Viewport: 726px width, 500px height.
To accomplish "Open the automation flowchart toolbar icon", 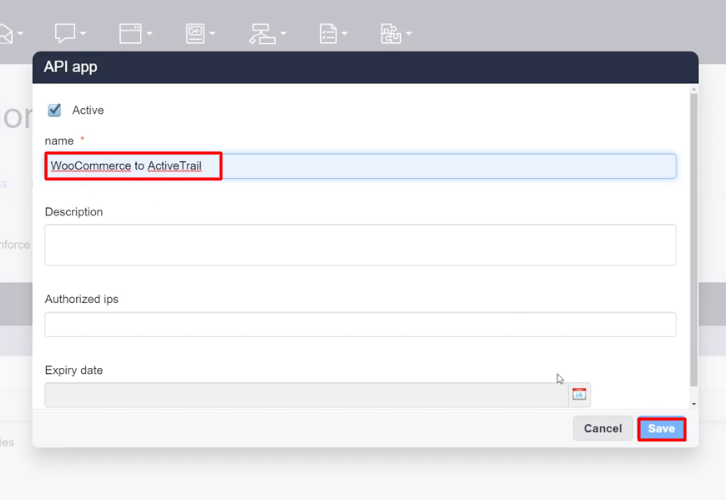I will [262, 34].
